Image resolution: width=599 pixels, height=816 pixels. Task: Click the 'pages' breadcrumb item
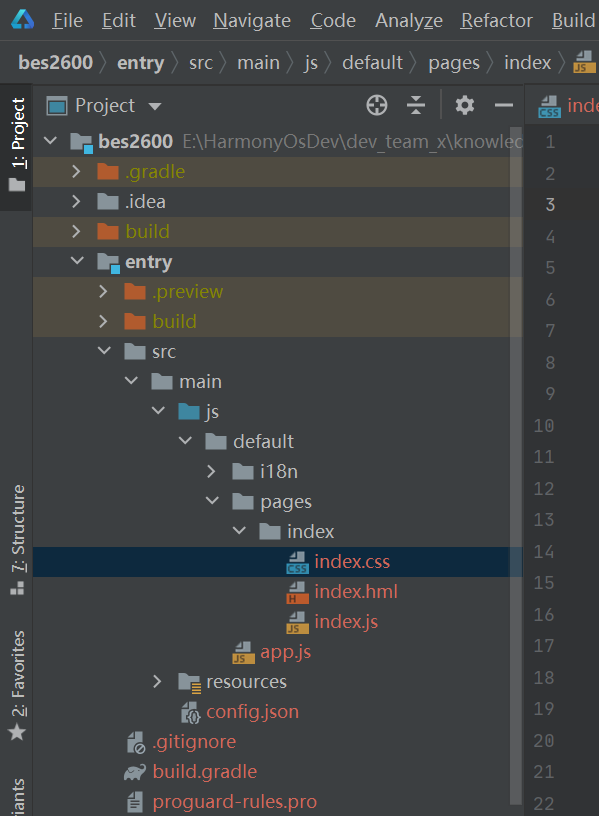(454, 63)
